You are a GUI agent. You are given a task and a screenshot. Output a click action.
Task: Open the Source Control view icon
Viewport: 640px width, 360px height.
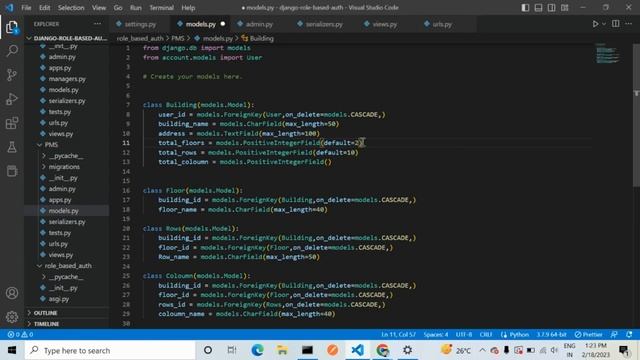[x=12, y=75]
